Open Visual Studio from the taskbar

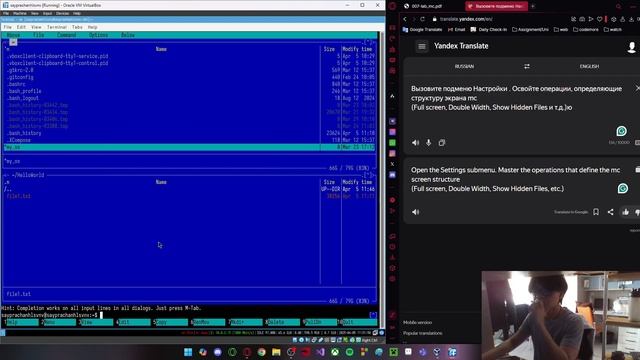[320, 352]
